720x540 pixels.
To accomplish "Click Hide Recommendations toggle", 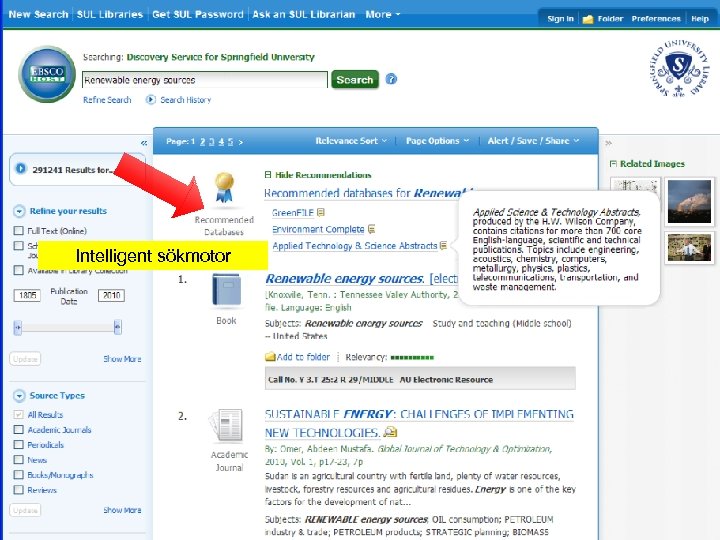I will point(318,175).
